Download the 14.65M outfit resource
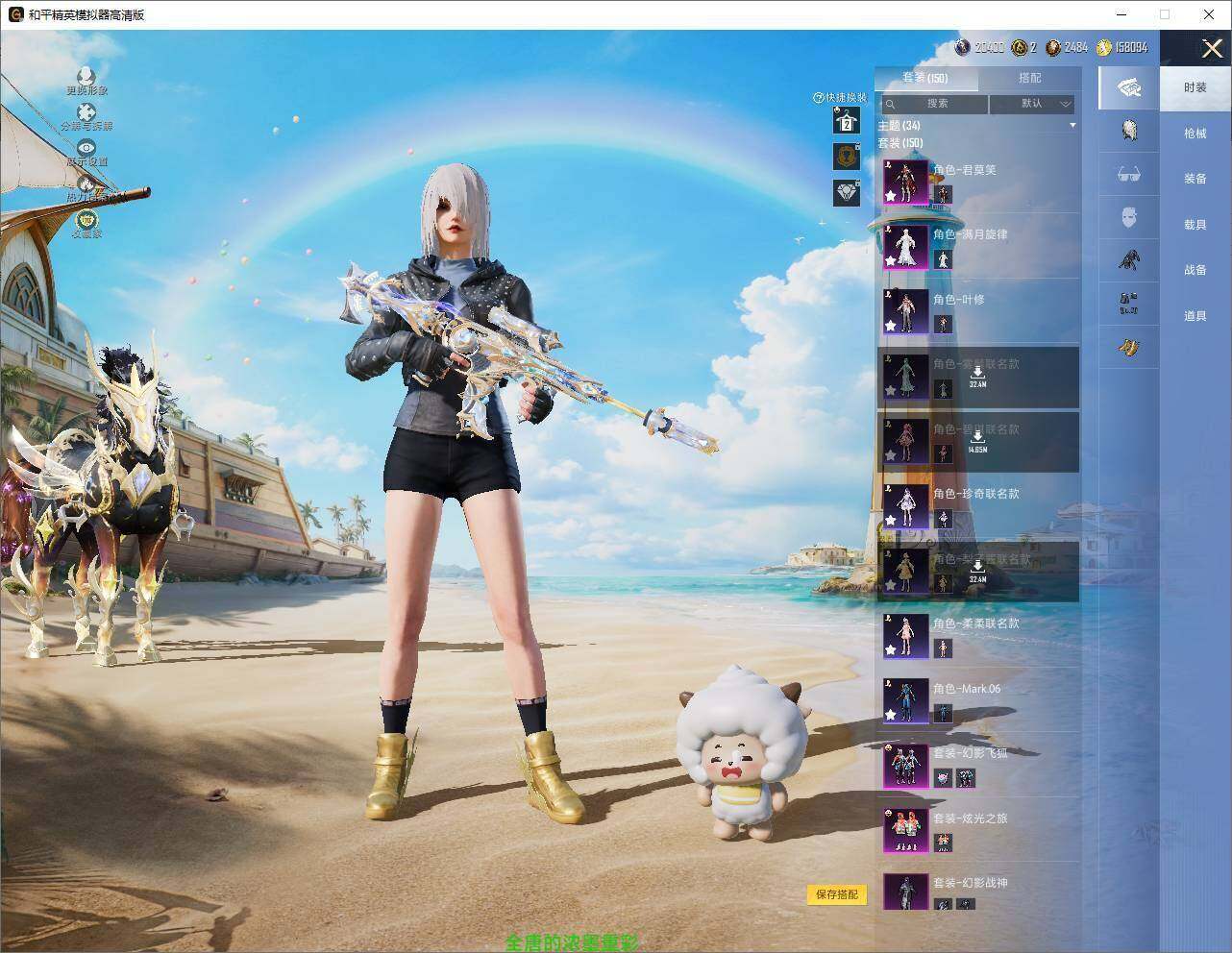1232x953 pixels. click(x=977, y=439)
